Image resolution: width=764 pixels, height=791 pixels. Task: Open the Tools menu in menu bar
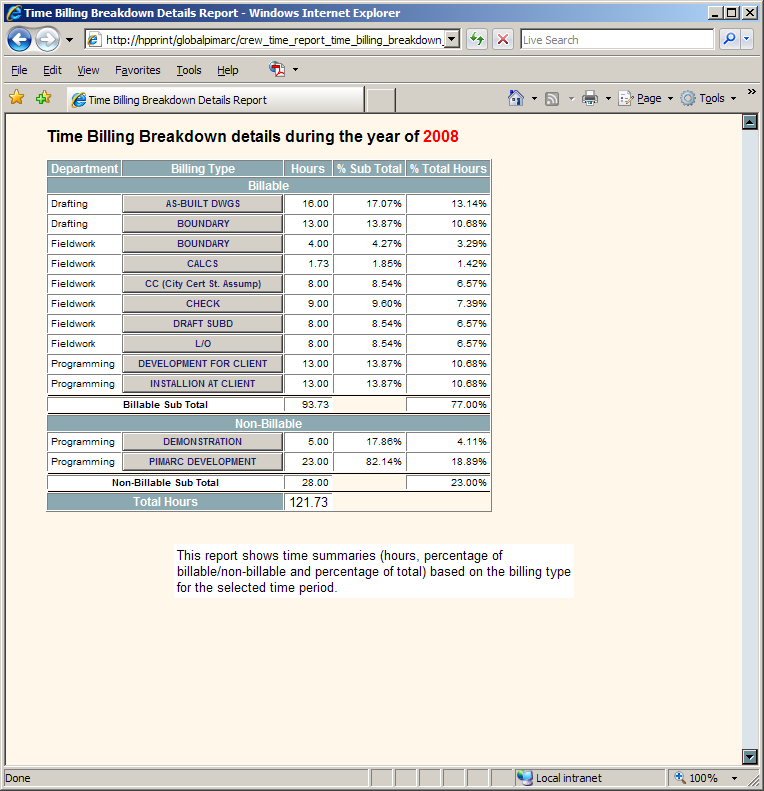189,70
